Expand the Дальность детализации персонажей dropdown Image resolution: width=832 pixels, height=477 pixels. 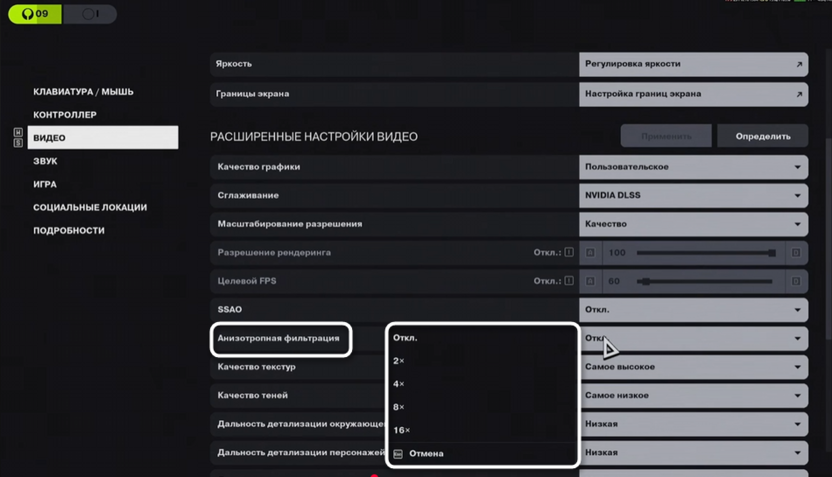point(694,453)
